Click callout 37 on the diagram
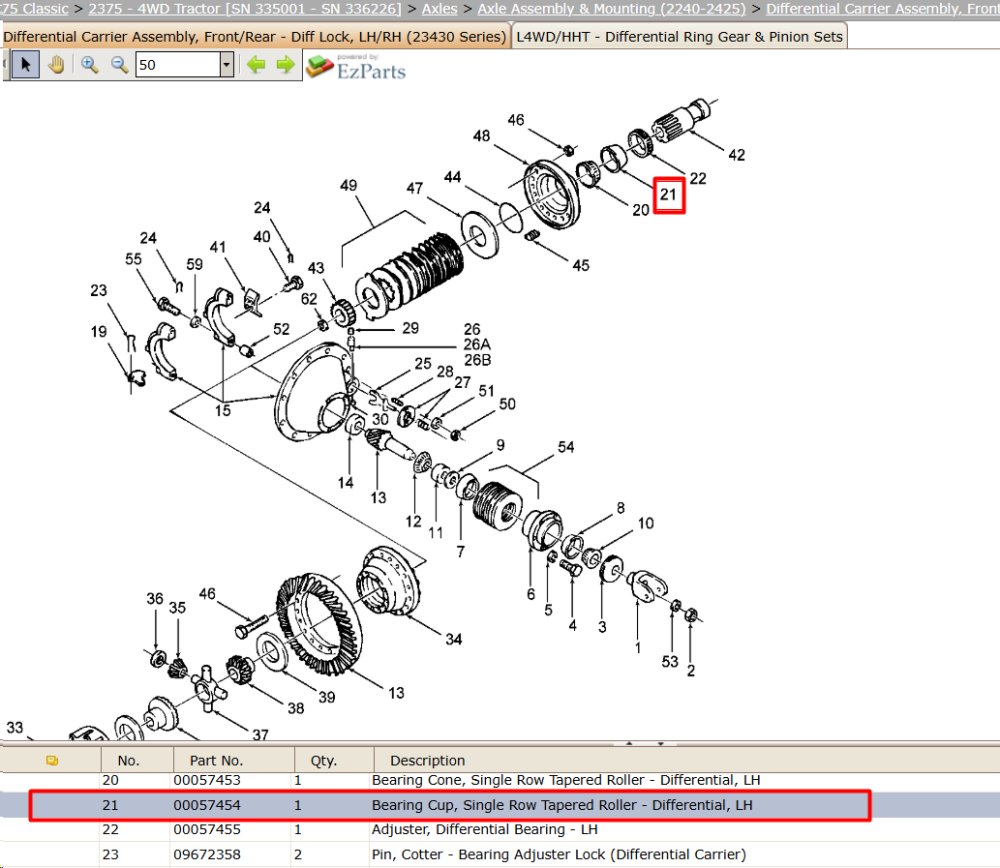The height and width of the screenshot is (868, 1000). 260,735
